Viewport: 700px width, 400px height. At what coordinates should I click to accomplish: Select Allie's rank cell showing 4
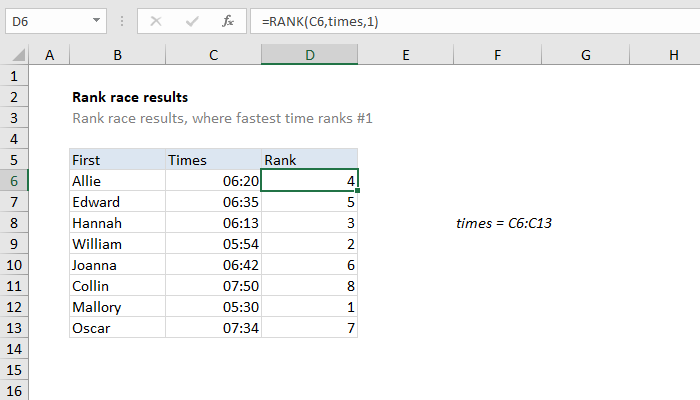309,181
